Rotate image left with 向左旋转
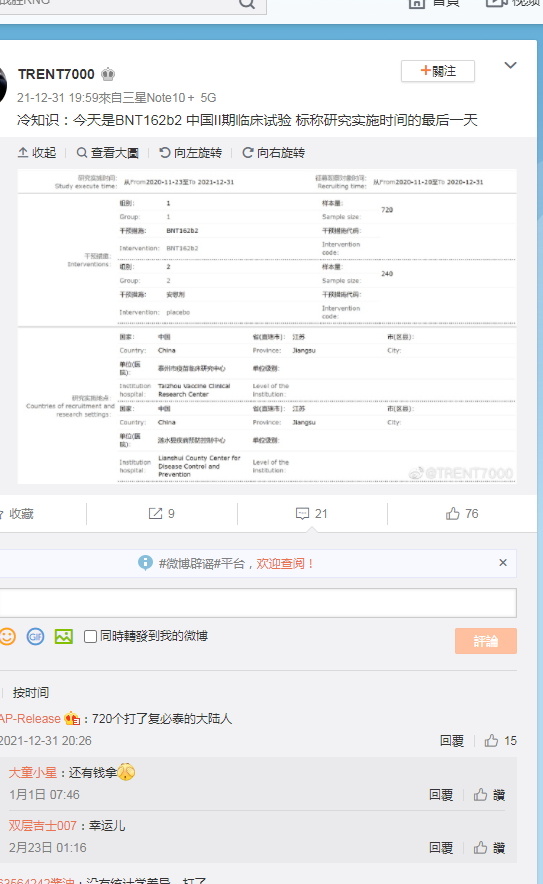Viewport: 543px width, 884px height. (191, 153)
